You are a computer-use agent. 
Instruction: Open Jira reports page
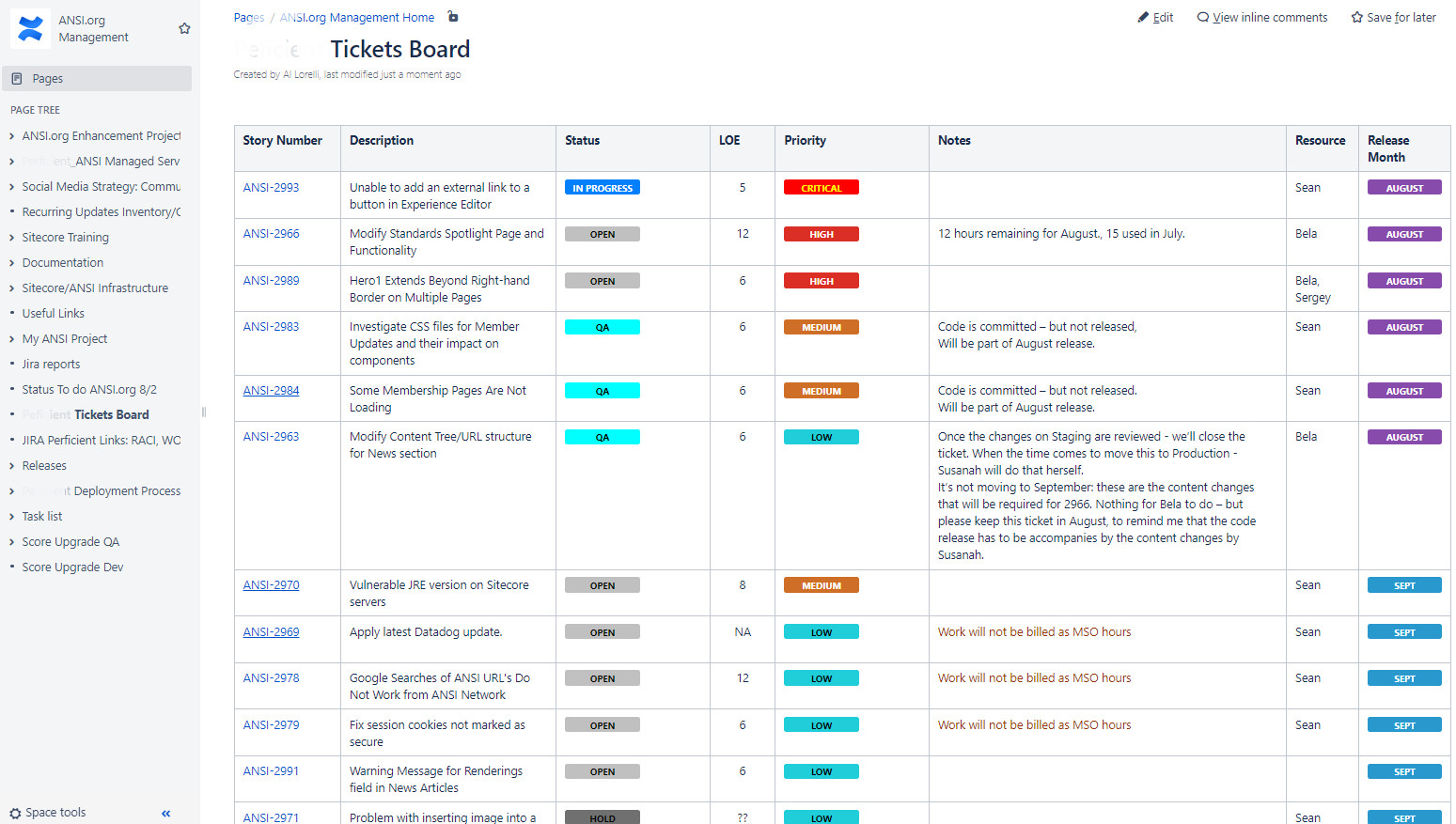tap(51, 365)
